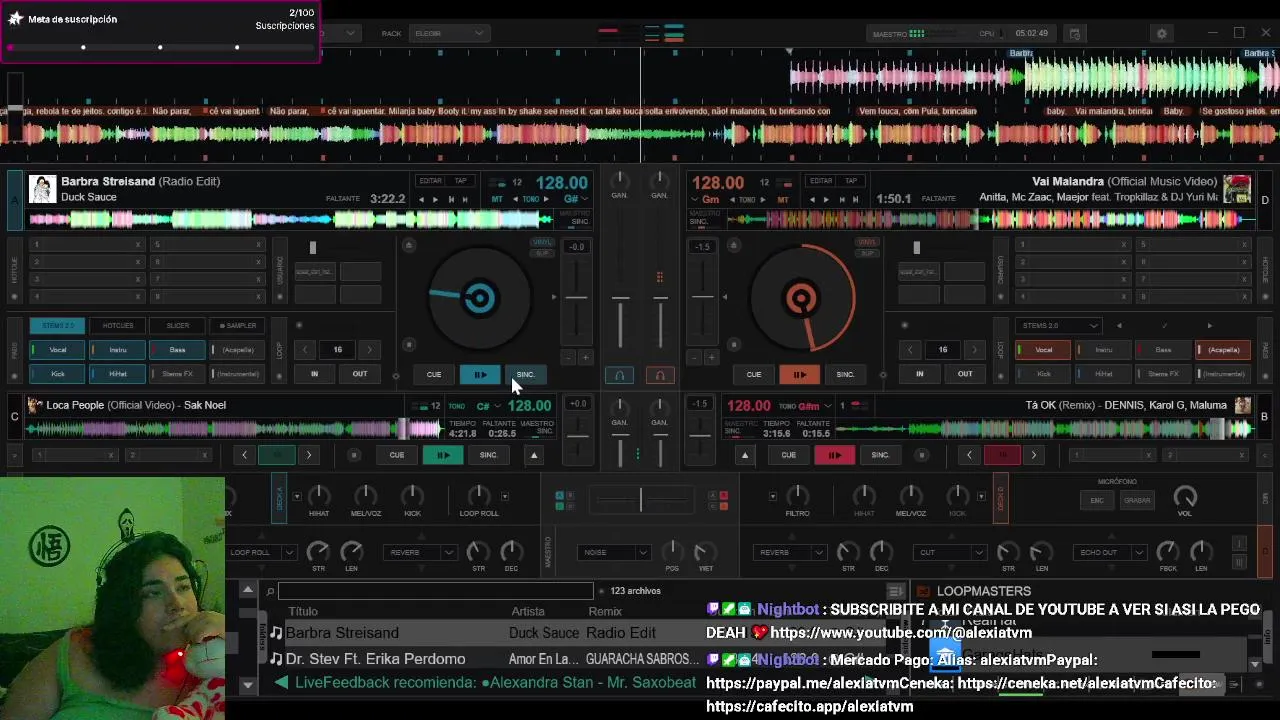
Task: Select the STEMS 2.0 pads tab on left deck
Action: coord(58,326)
